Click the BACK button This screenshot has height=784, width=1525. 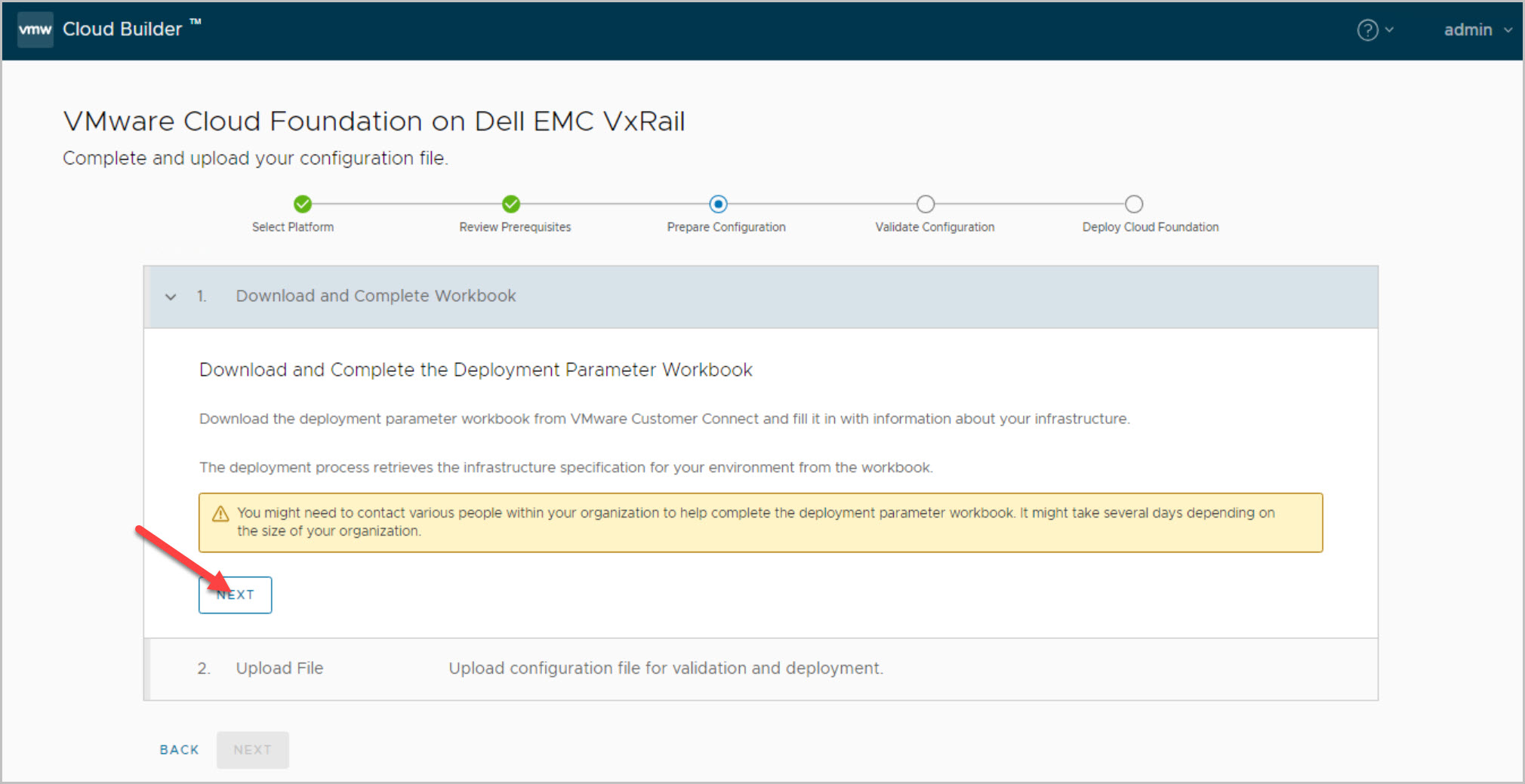tap(179, 750)
